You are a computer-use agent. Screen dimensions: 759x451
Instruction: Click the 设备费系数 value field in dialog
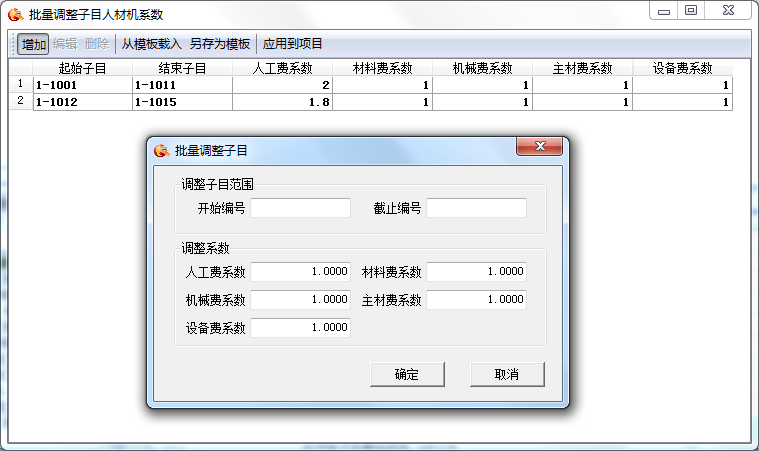pos(301,328)
